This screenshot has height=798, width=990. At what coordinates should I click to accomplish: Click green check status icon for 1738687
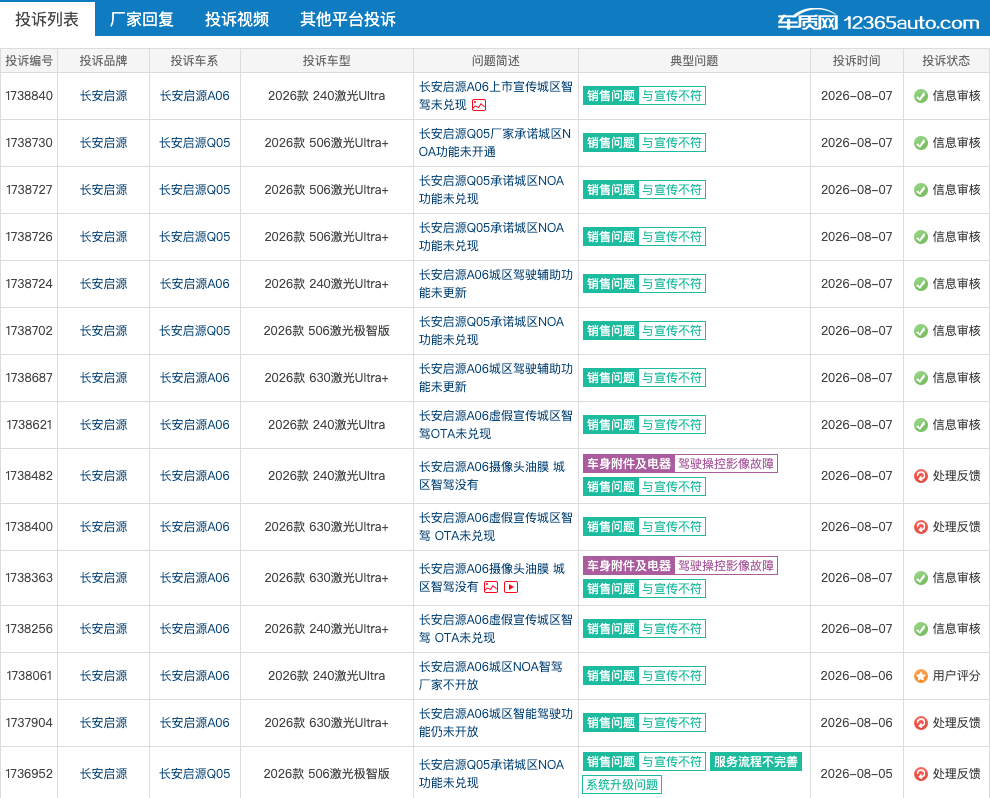(x=921, y=378)
